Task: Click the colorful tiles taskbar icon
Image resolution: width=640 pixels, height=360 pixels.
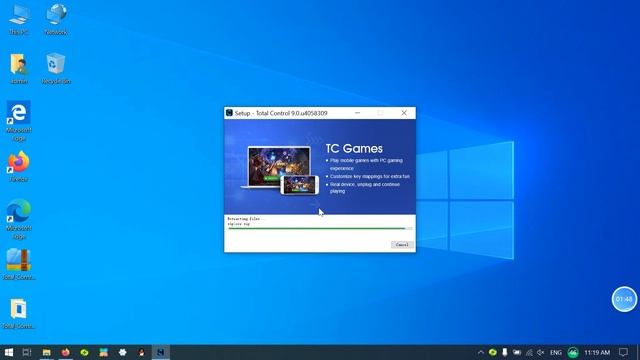Action: pos(103,352)
